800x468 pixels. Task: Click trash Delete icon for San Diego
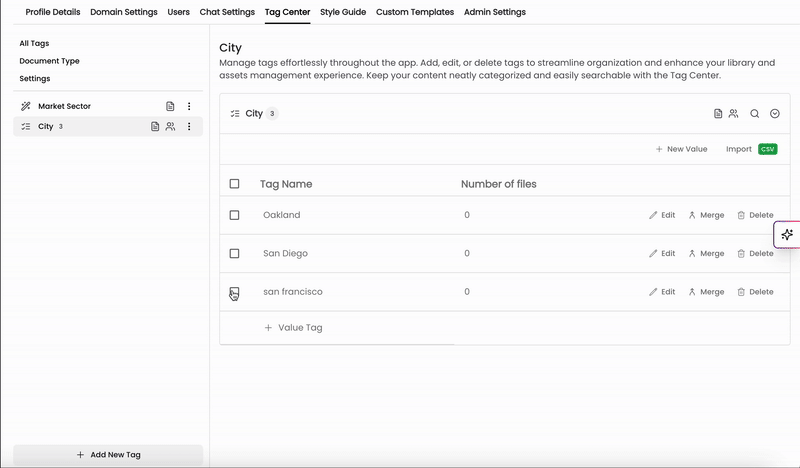tap(741, 254)
